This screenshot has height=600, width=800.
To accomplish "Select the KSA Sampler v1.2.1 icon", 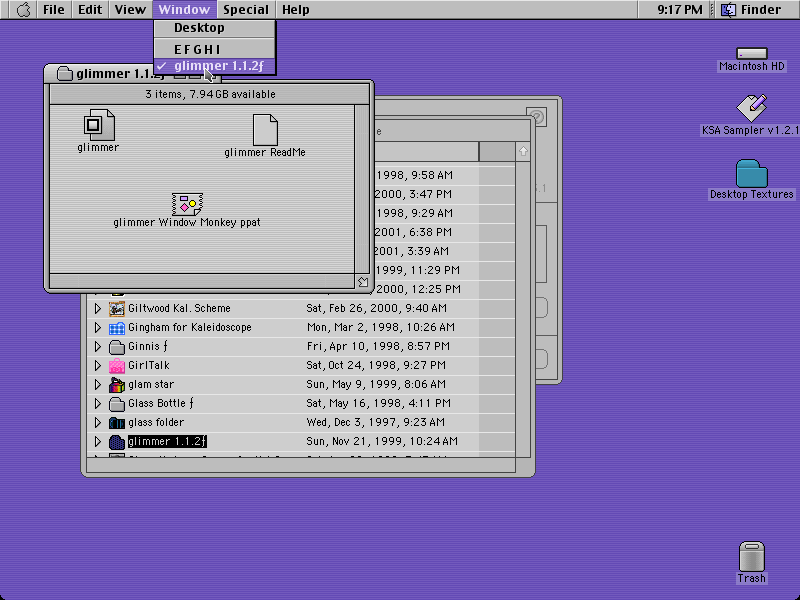I will tap(752, 108).
